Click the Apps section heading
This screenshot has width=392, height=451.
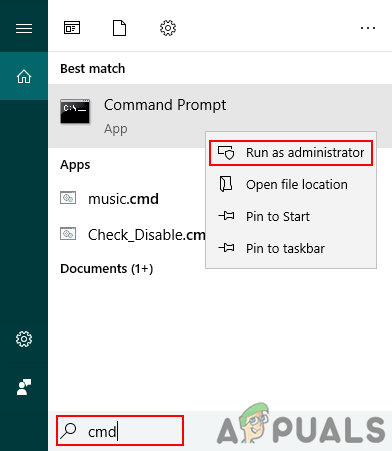pyautogui.click(x=75, y=165)
